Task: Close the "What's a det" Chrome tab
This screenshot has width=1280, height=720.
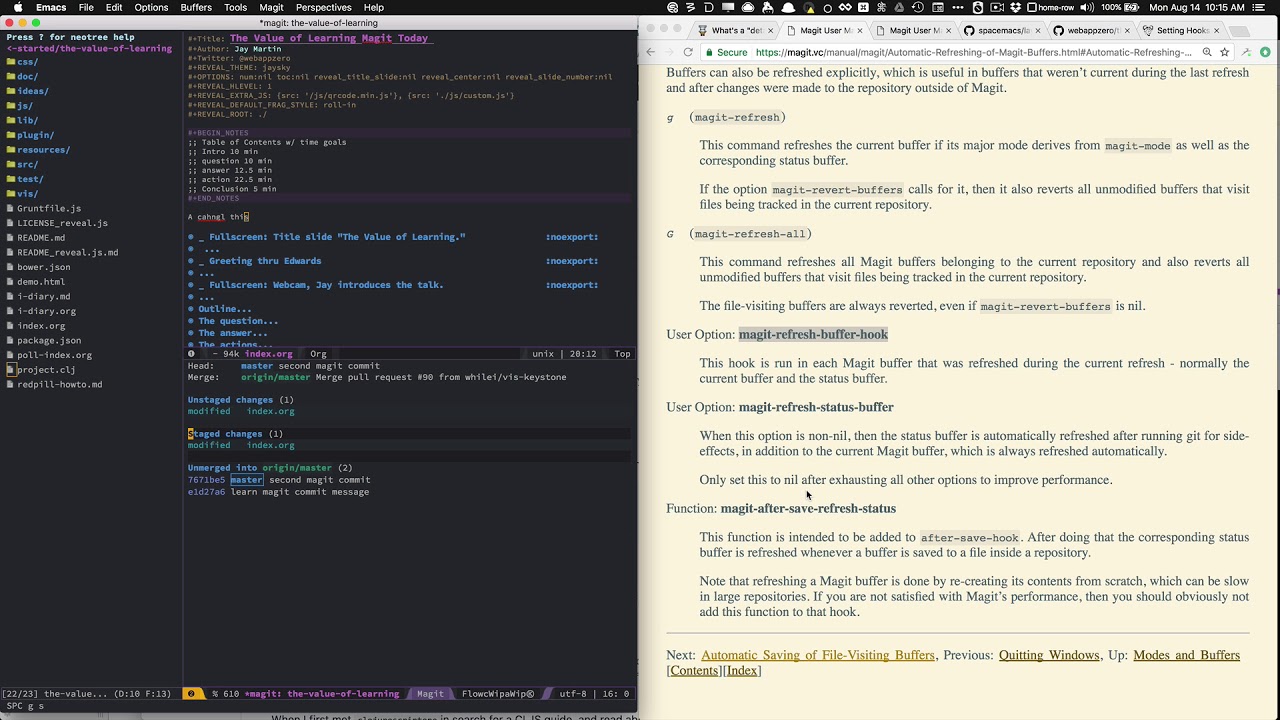Action: 771,30
